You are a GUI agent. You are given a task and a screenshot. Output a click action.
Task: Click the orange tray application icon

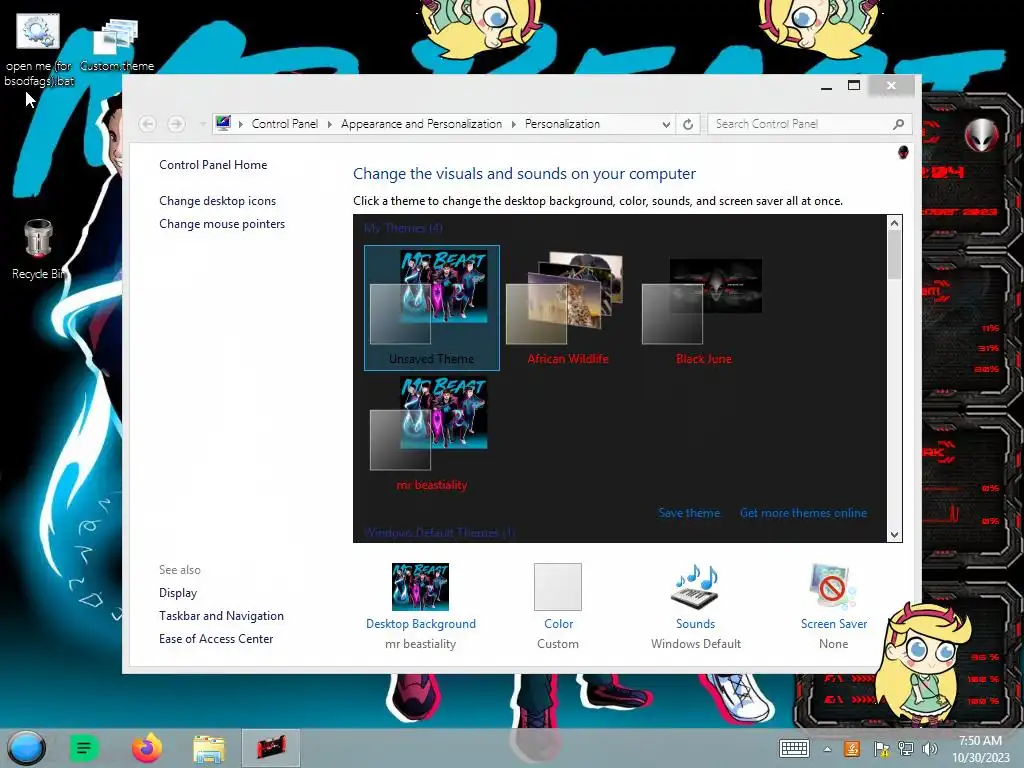[x=852, y=748]
